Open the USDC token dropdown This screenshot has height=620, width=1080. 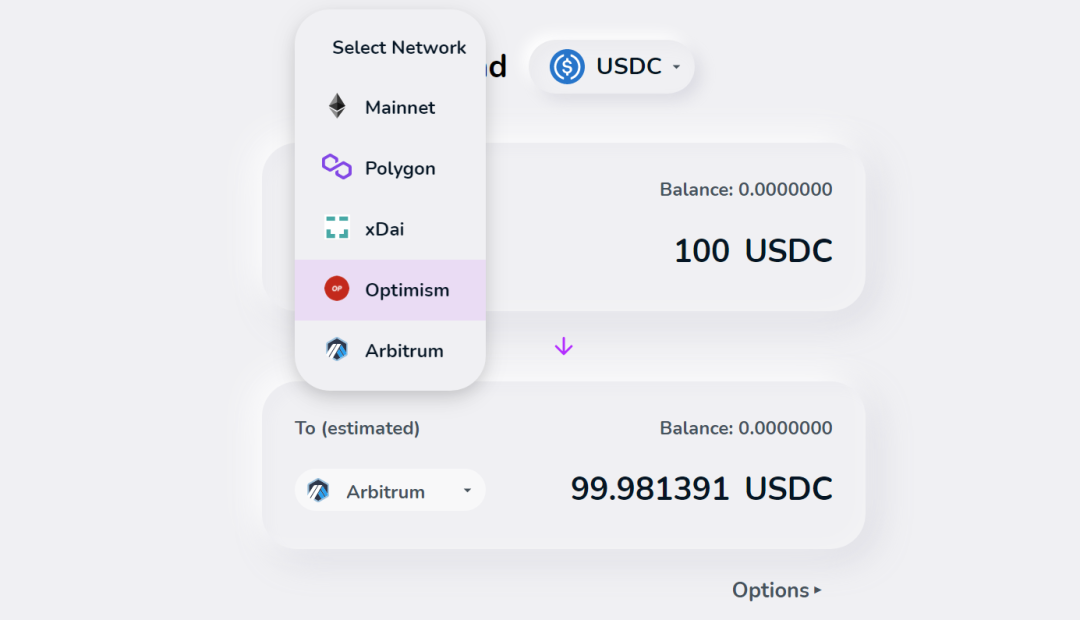(612, 67)
